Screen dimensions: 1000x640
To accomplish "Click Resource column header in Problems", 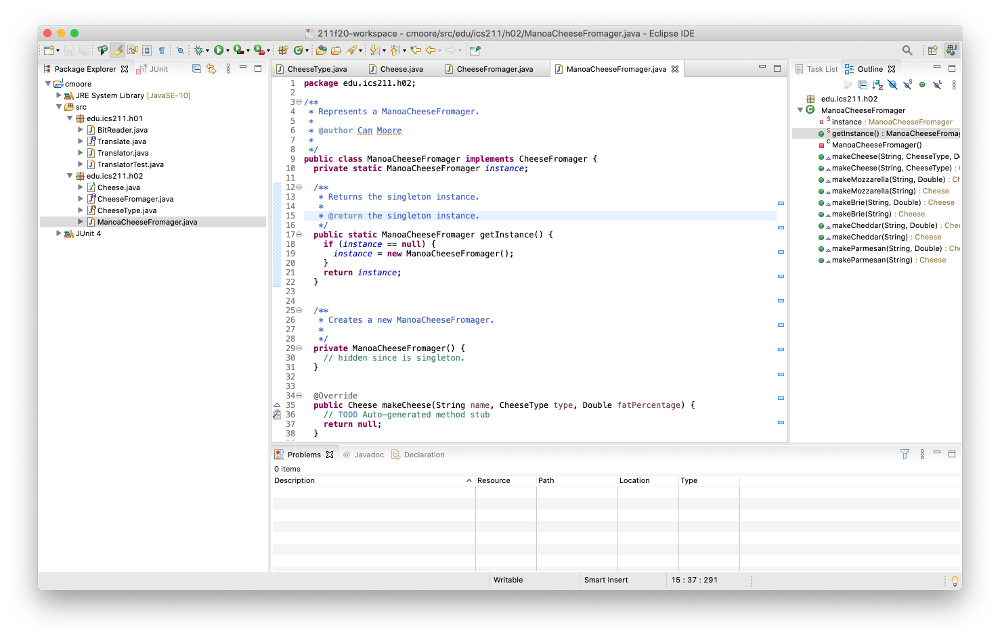I will pyautogui.click(x=506, y=481).
